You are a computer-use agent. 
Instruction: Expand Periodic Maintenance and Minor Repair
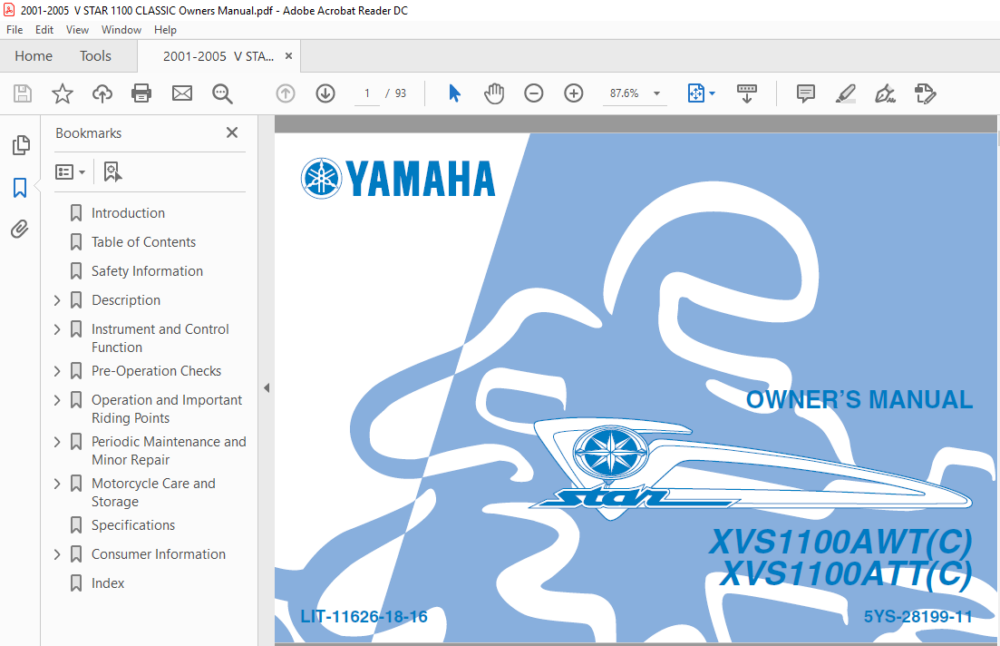57,442
